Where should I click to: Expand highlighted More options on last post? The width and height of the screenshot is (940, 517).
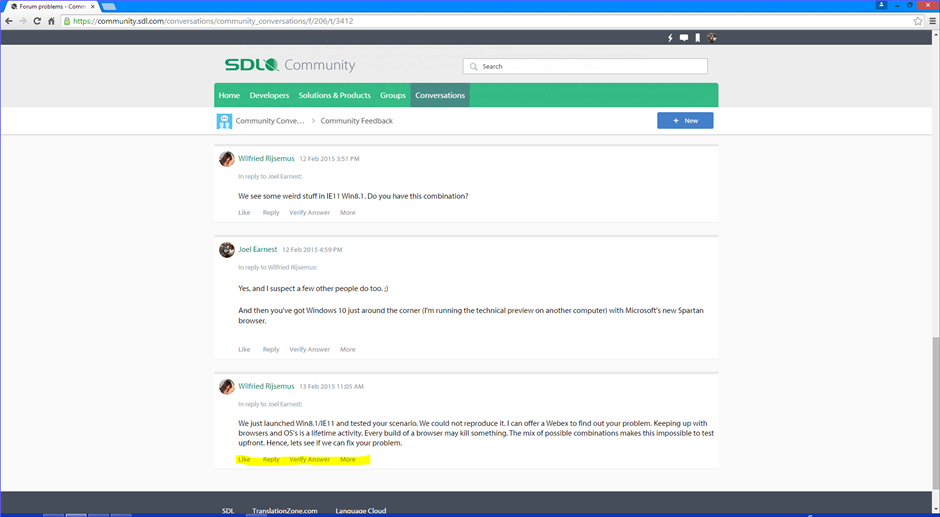pos(347,460)
